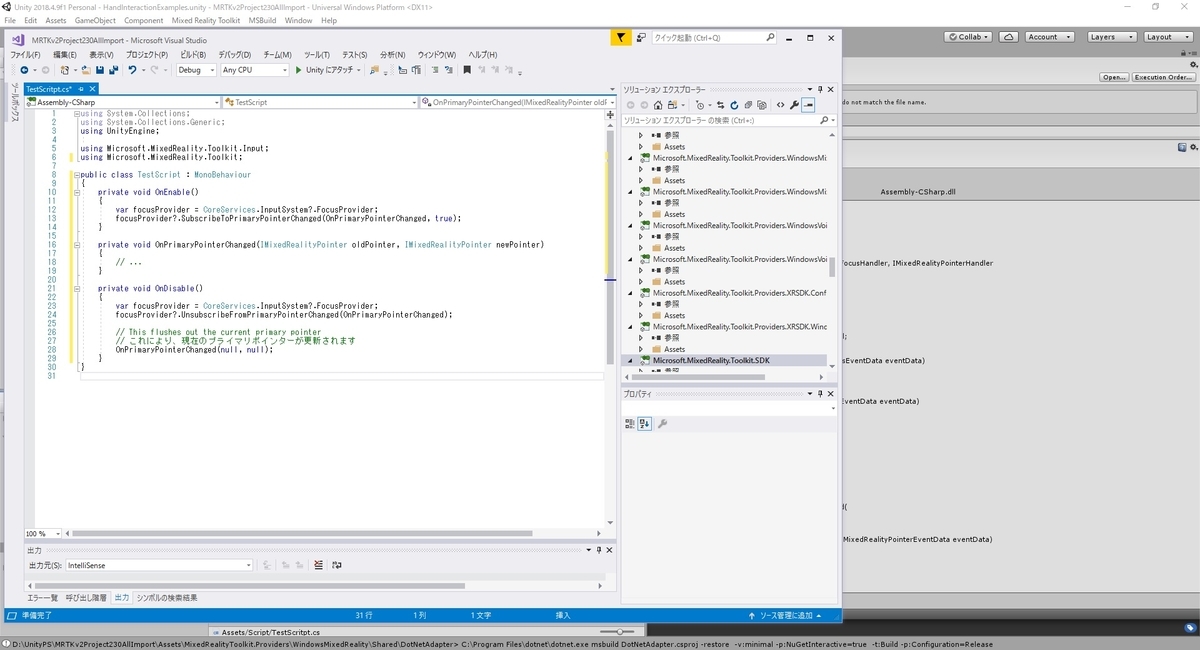
Task: Click the Properties panel wrench icon
Action: pos(662,424)
